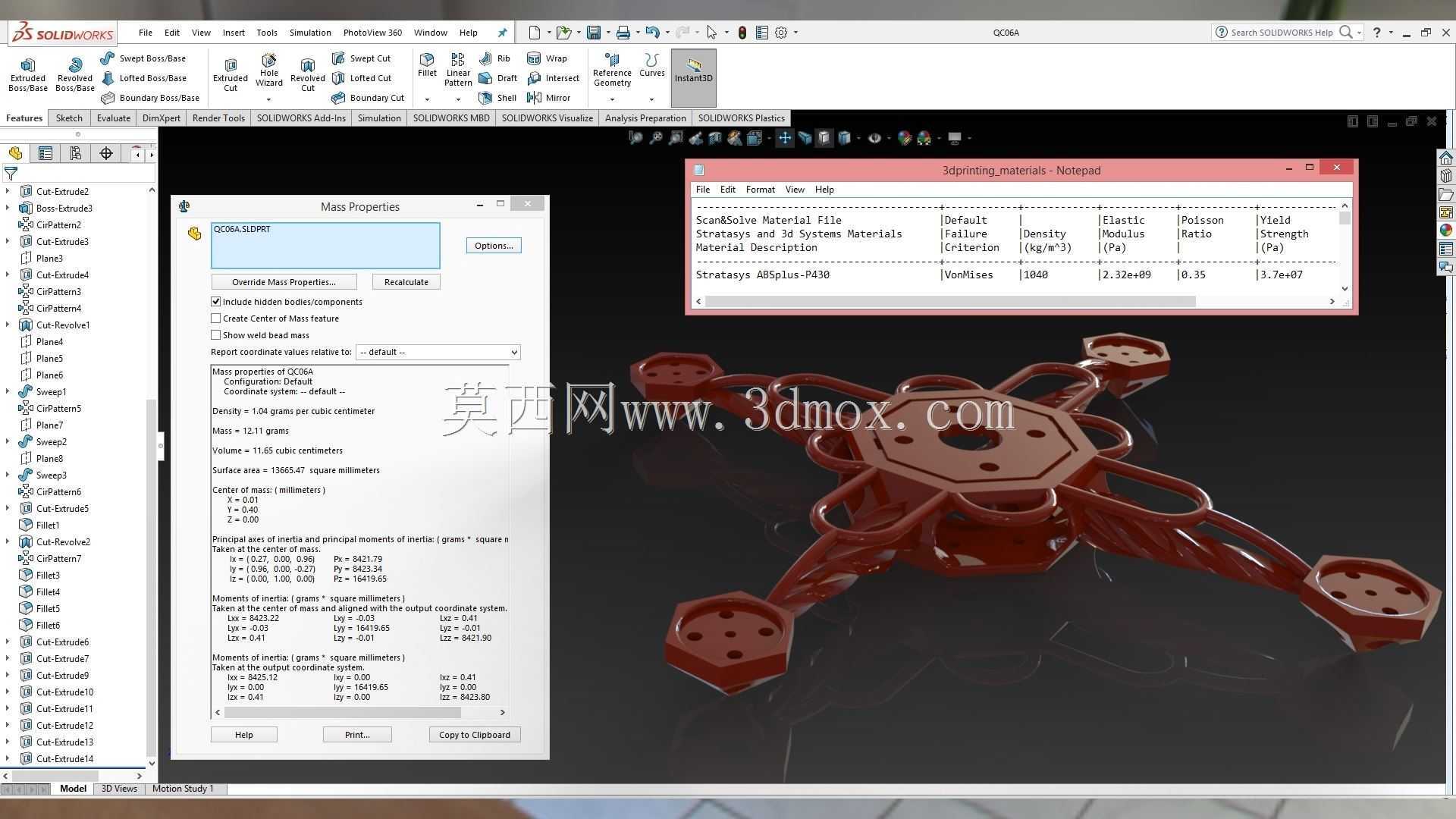The image size is (1456, 819).
Task: Expand the Sweep1 feature node
Action: (8, 391)
